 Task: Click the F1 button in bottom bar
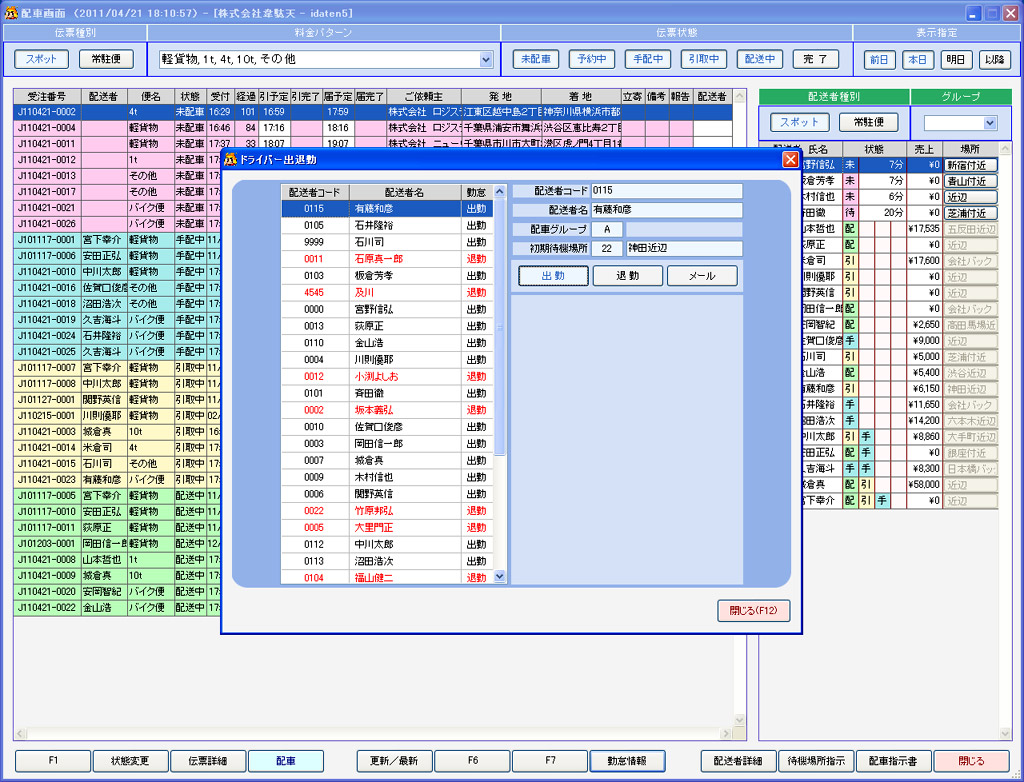53,761
